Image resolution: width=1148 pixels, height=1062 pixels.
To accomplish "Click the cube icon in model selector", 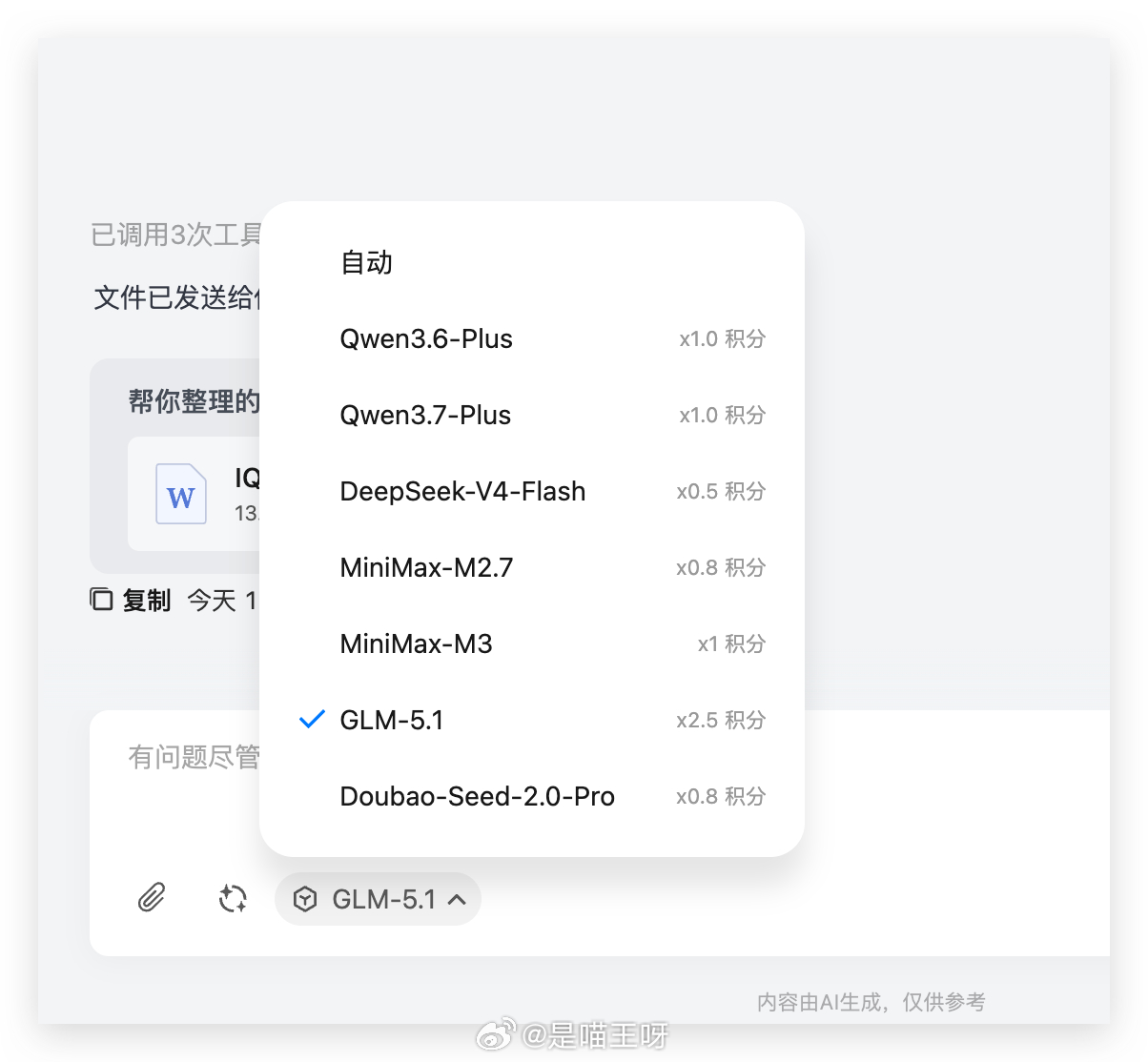I will point(305,899).
